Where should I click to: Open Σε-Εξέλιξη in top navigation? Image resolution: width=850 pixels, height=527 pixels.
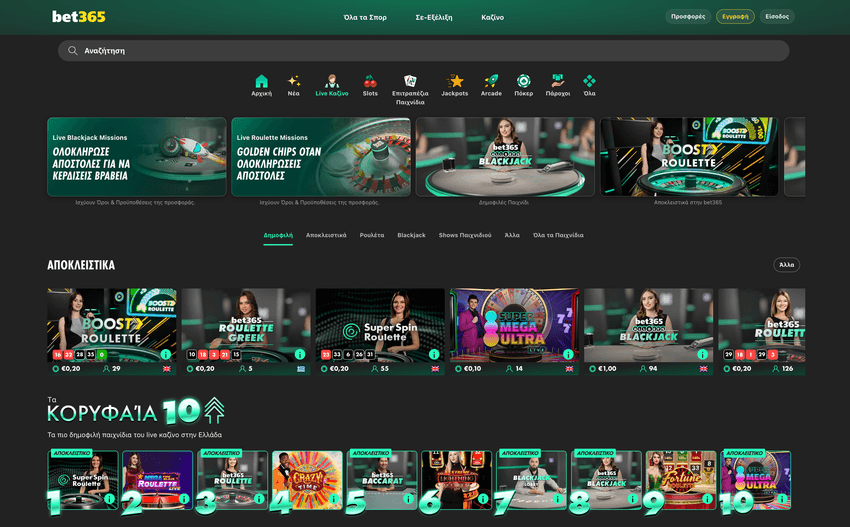point(434,17)
